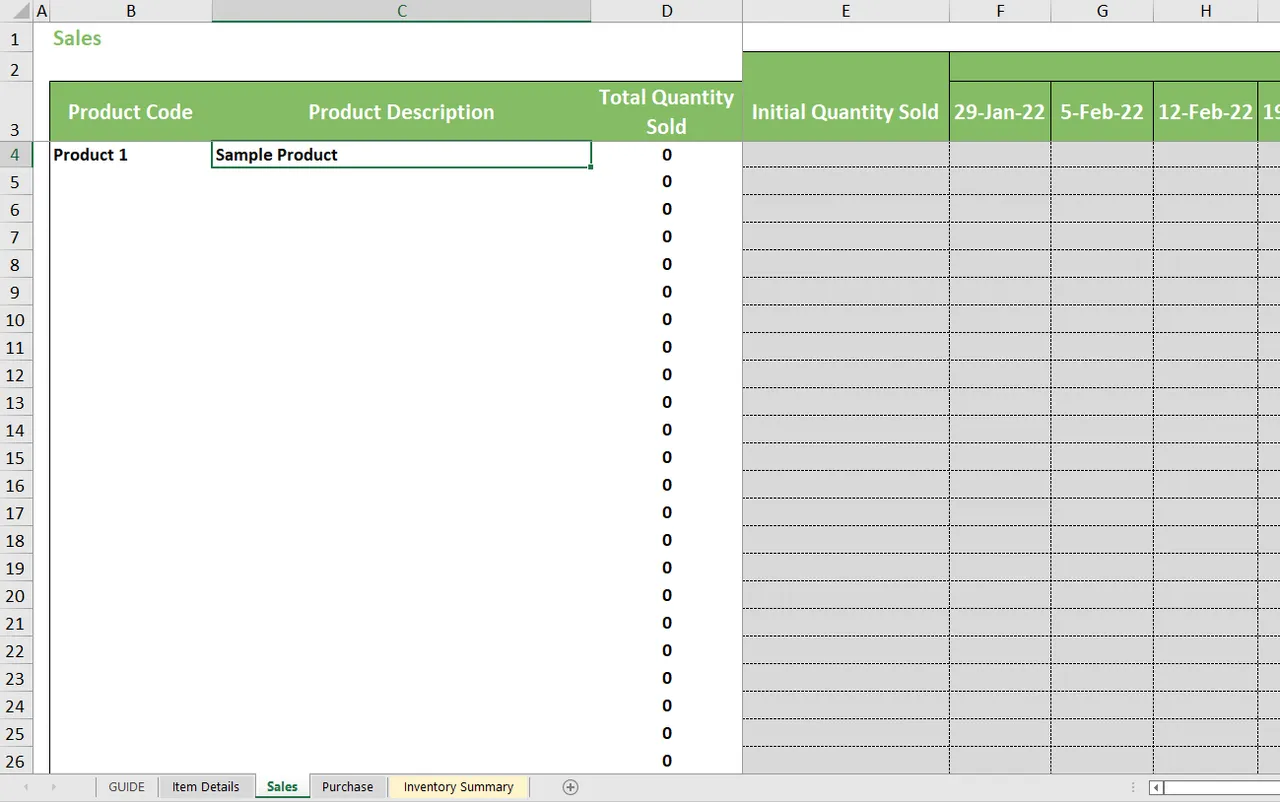Click the 'Total Quantity Sold' header cell
This screenshot has width=1280, height=802.
(667, 112)
